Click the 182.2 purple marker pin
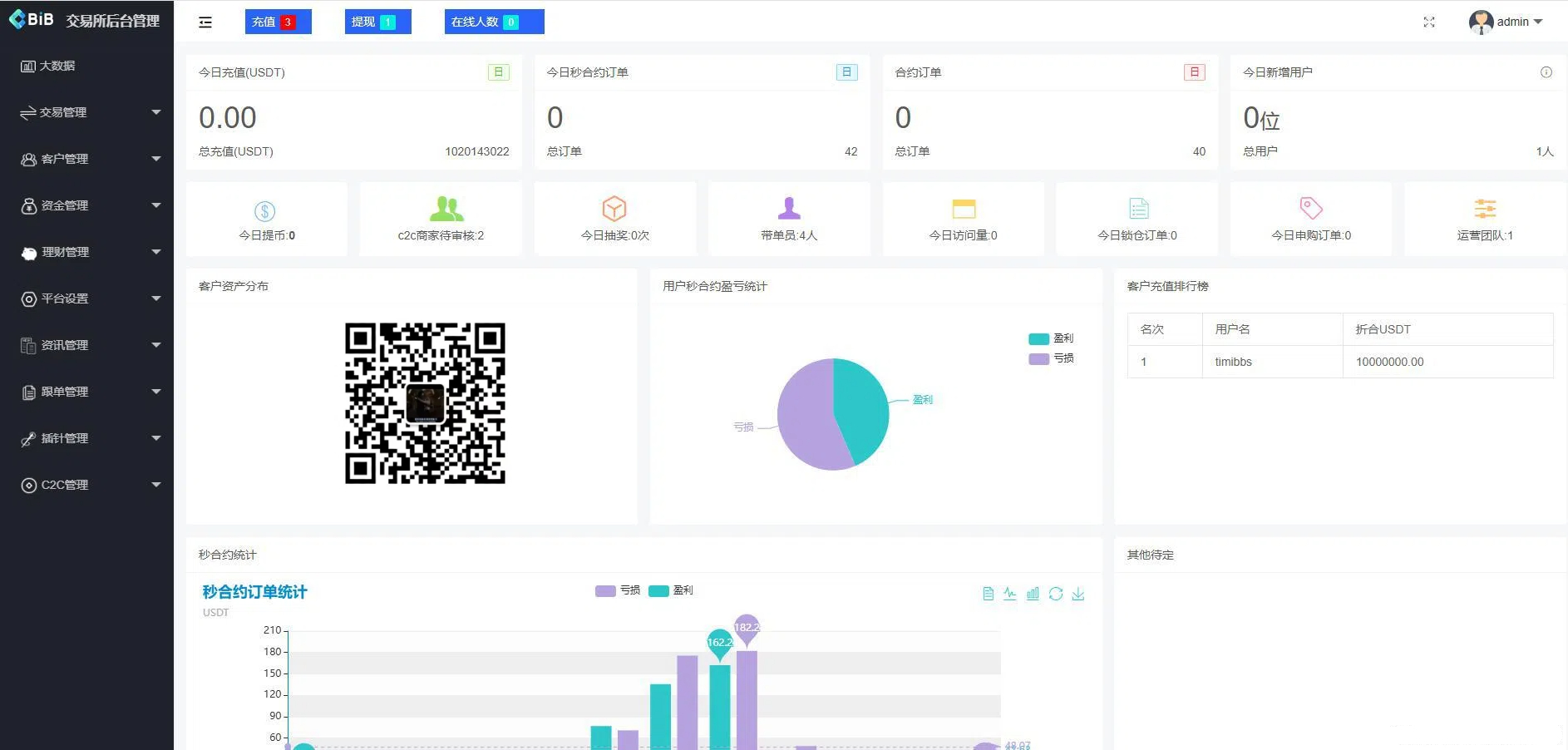The image size is (1568, 750). (x=747, y=629)
